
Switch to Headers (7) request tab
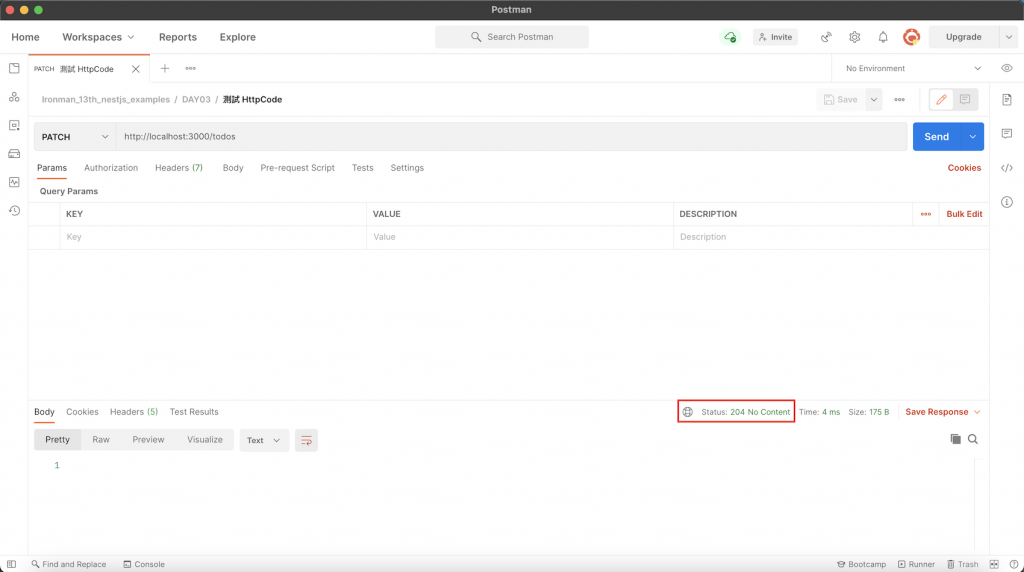(179, 168)
